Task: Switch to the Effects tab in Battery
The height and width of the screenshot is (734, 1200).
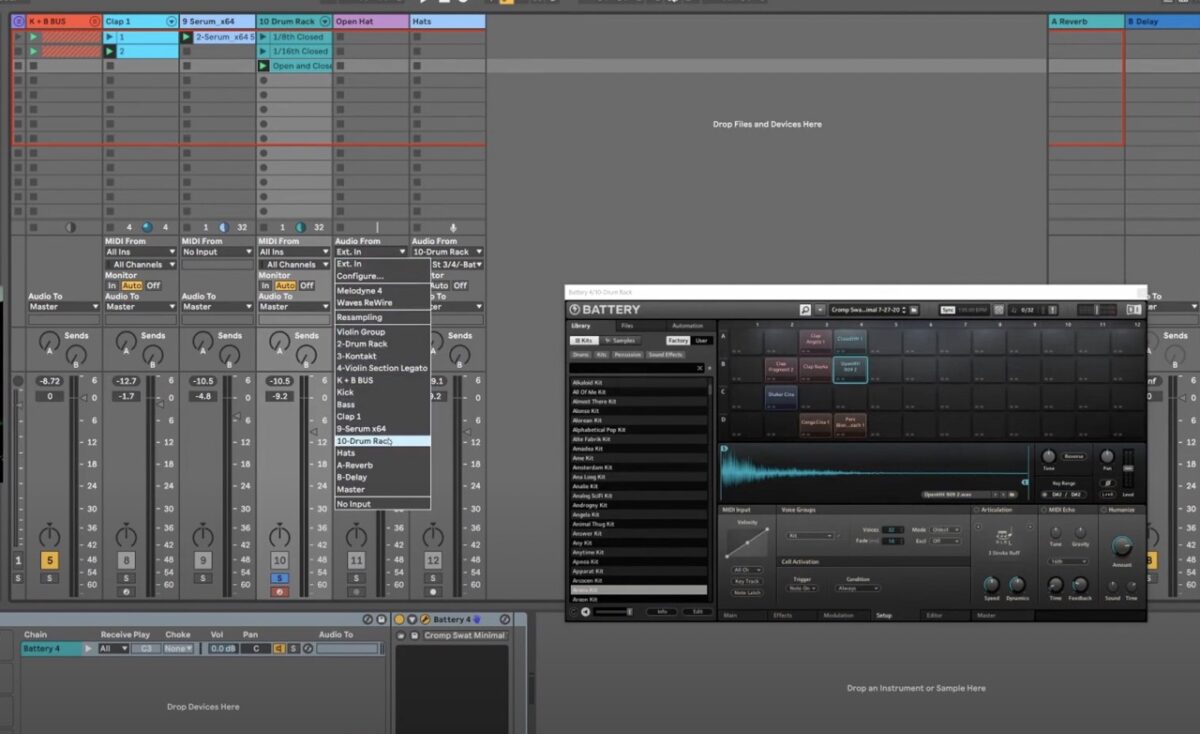Action: tap(782, 615)
